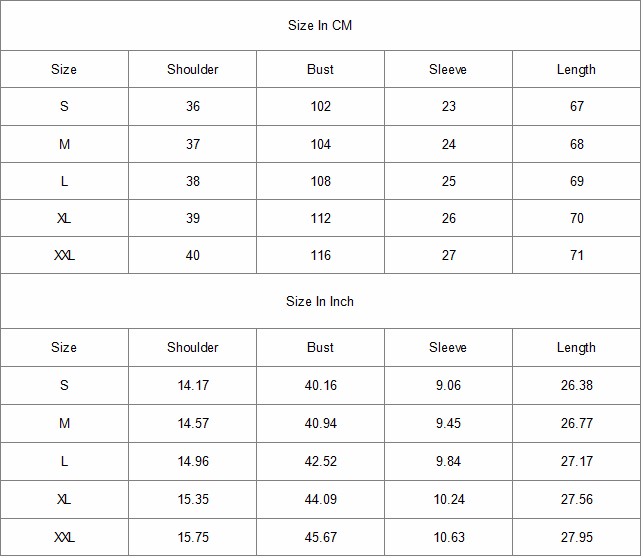Screen dimensions: 643x558
Task: Click the Sleeve header in the CM table
Action: pyautogui.click(x=448, y=70)
